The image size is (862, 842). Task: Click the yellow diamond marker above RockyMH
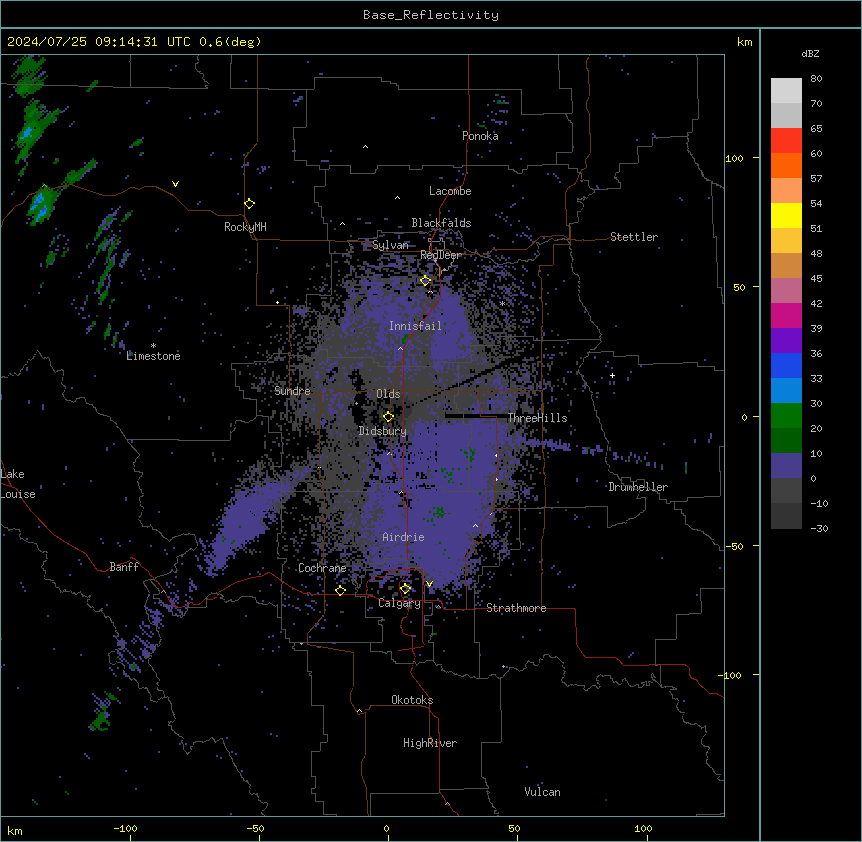pyautogui.click(x=250, y=203)
